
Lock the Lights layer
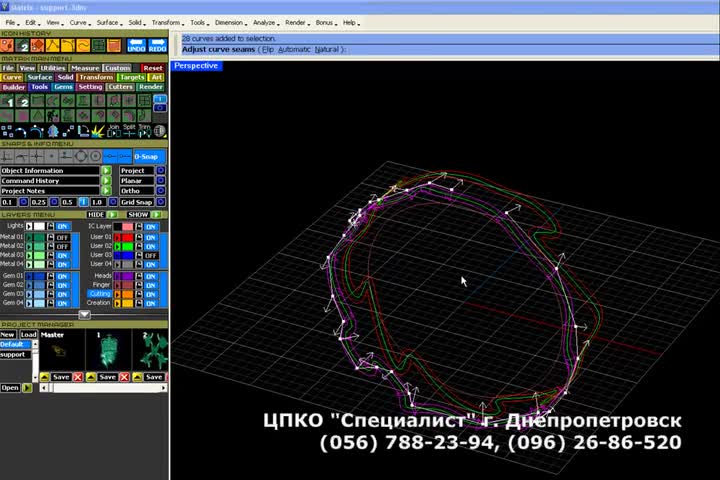(x=51, y=227)
